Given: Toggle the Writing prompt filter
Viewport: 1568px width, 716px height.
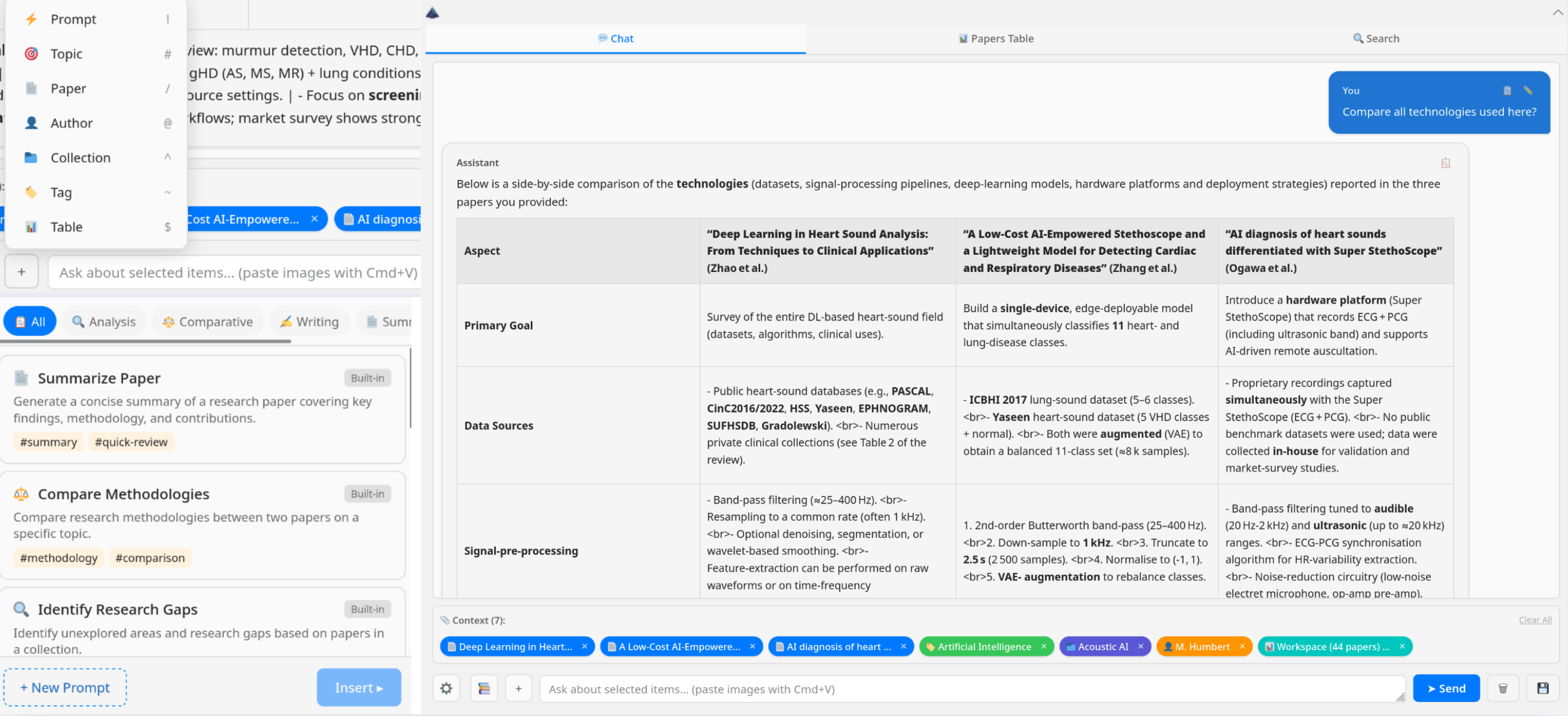Looking at the screenshot, I should tap(309, 322).
